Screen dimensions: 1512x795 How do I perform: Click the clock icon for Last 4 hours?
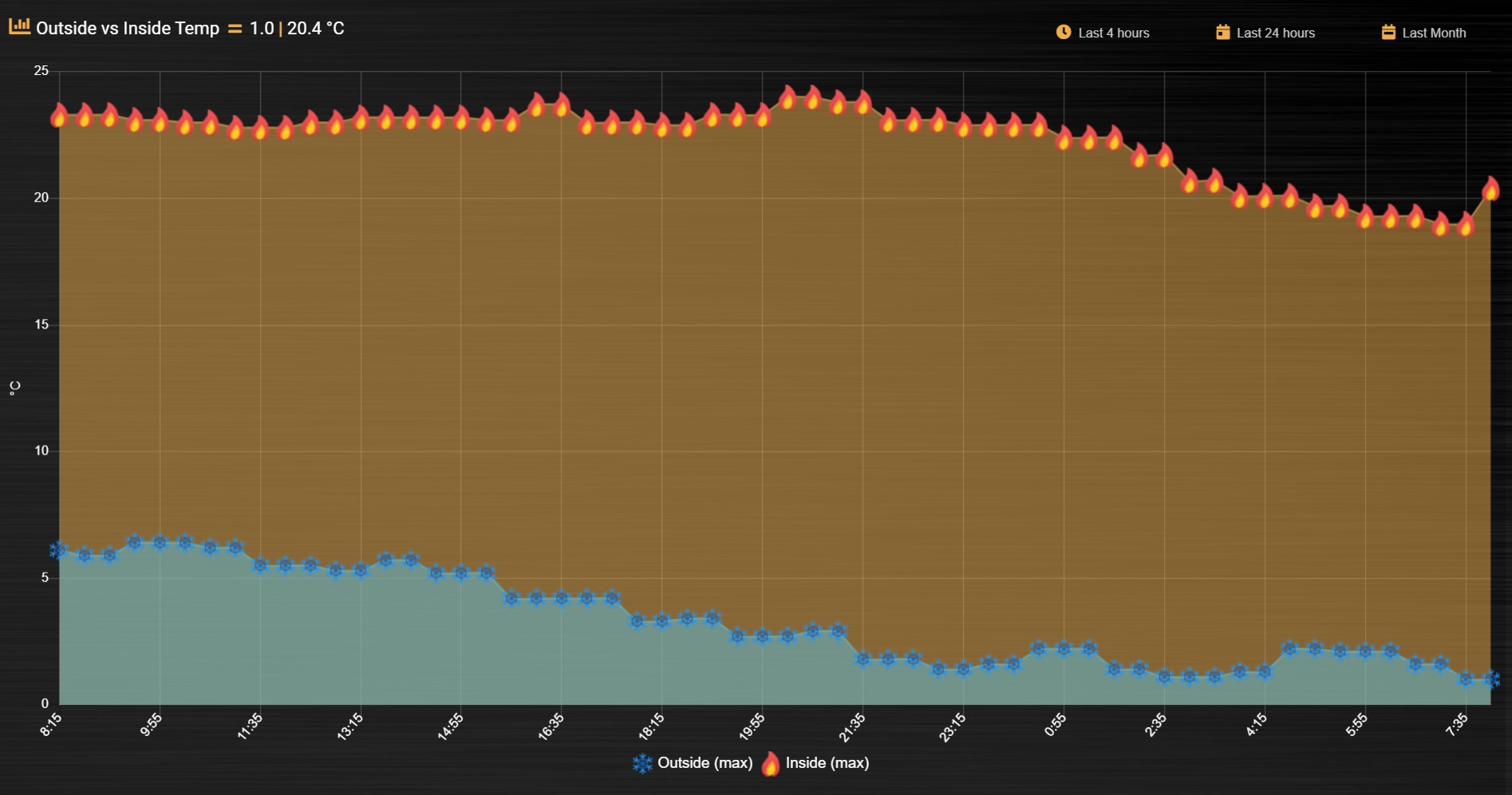1064,32
